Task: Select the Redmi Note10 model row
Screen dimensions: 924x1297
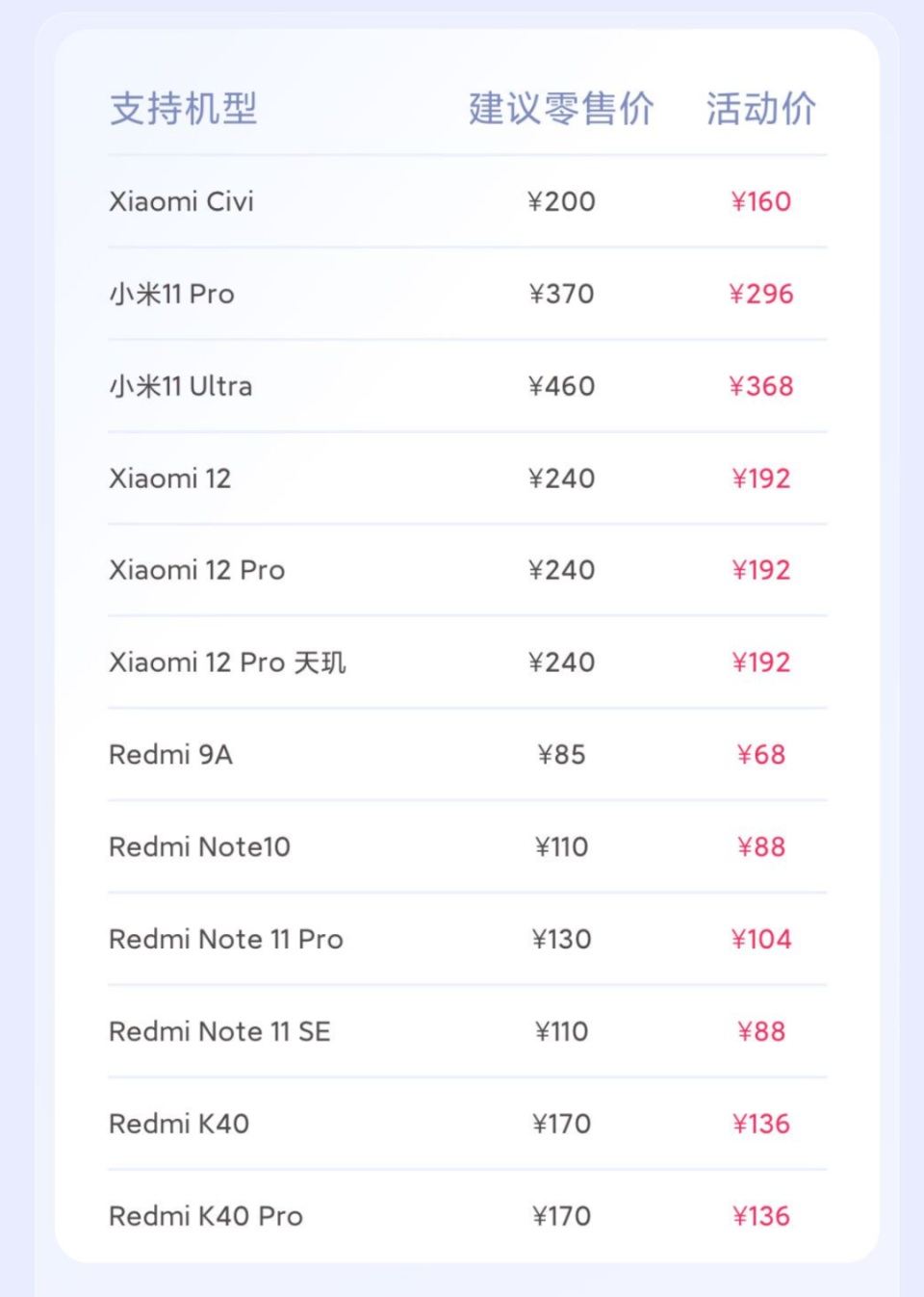Action: pos(199,847)
